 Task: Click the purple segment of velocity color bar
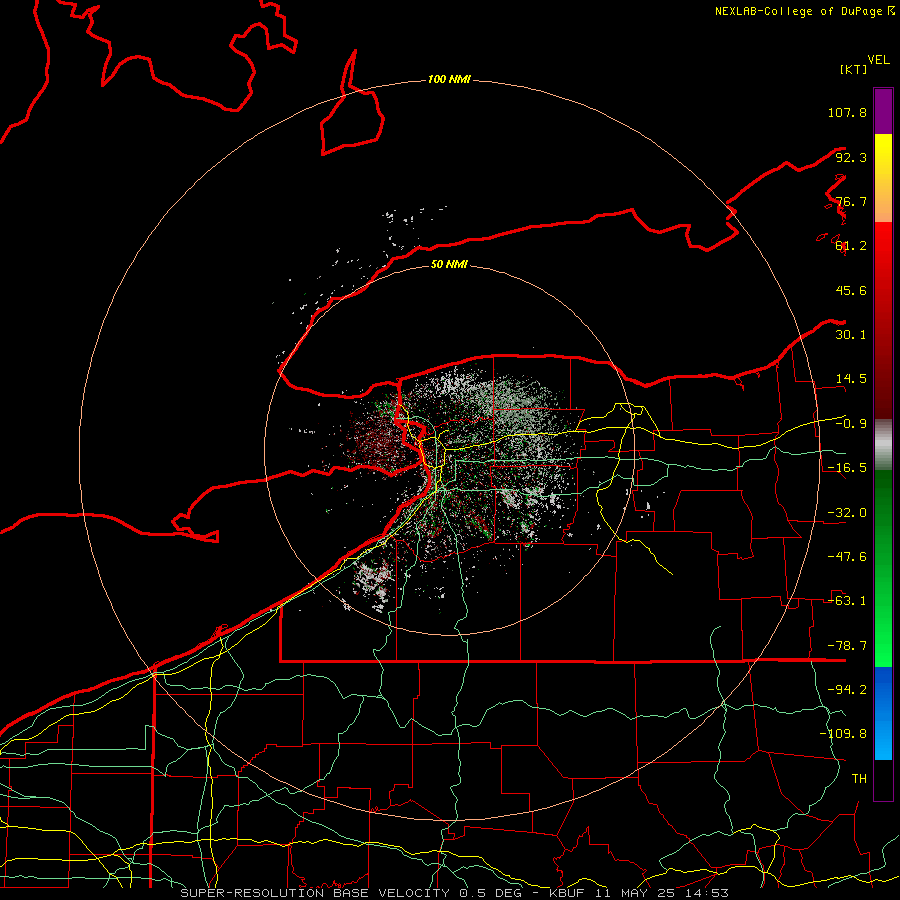pos(883,111)
